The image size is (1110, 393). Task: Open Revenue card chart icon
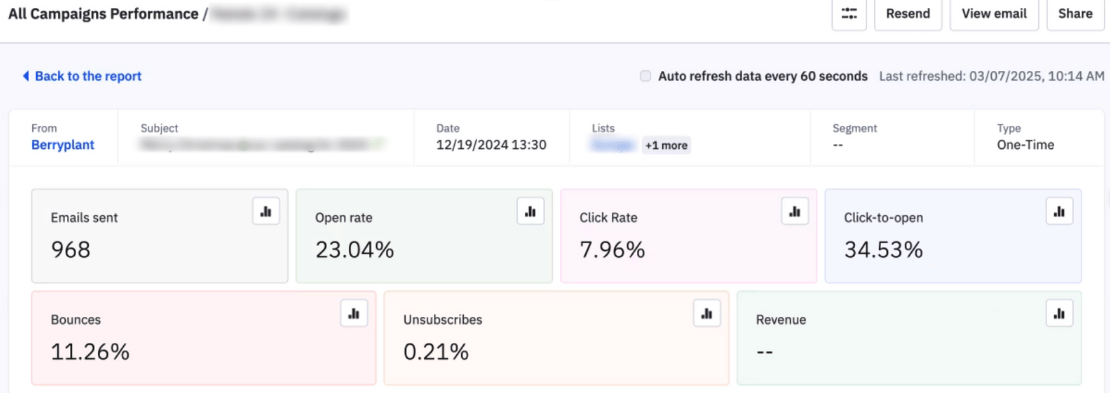pos(1059,313)
